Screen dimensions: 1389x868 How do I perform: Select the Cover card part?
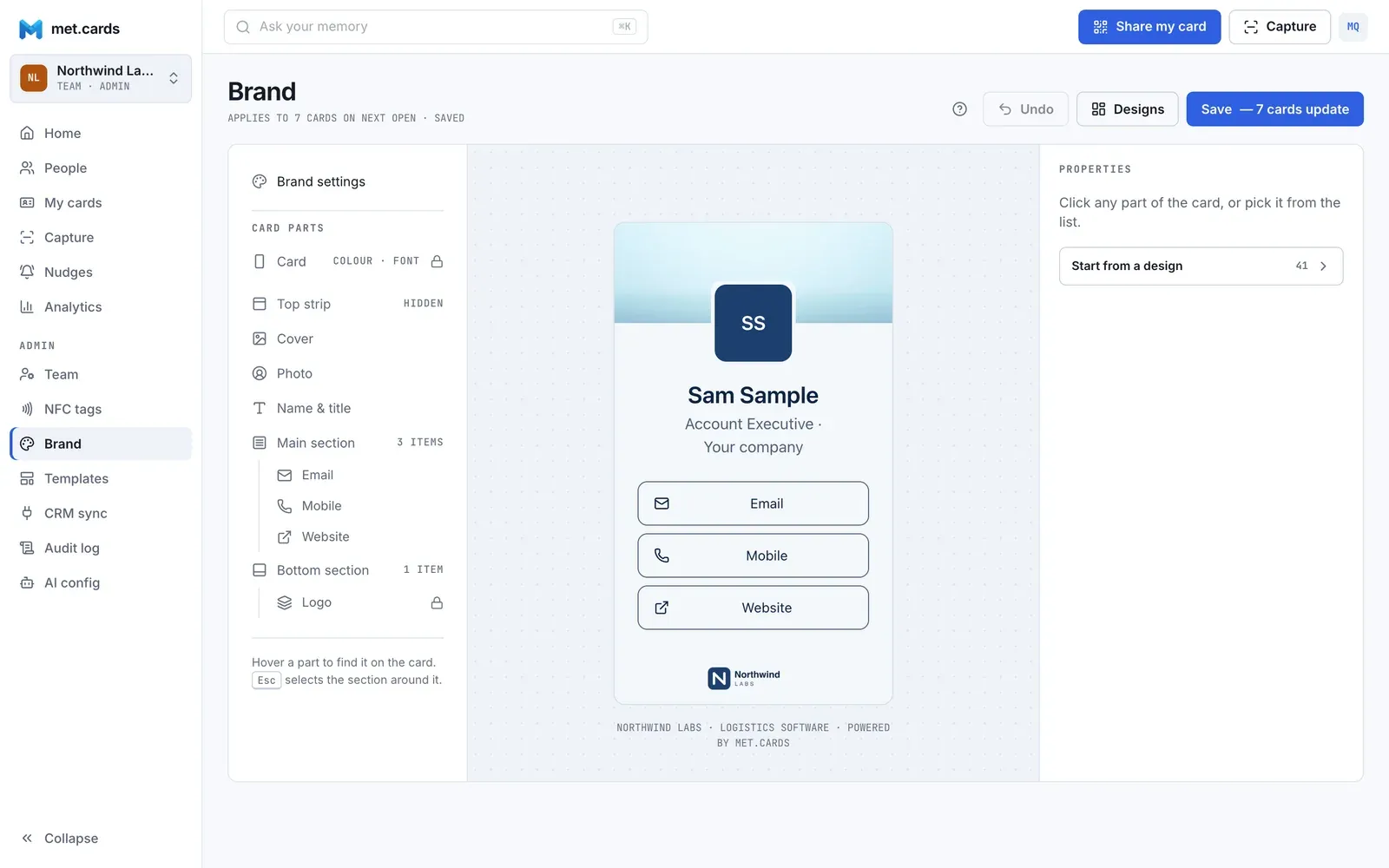[347, 339]
